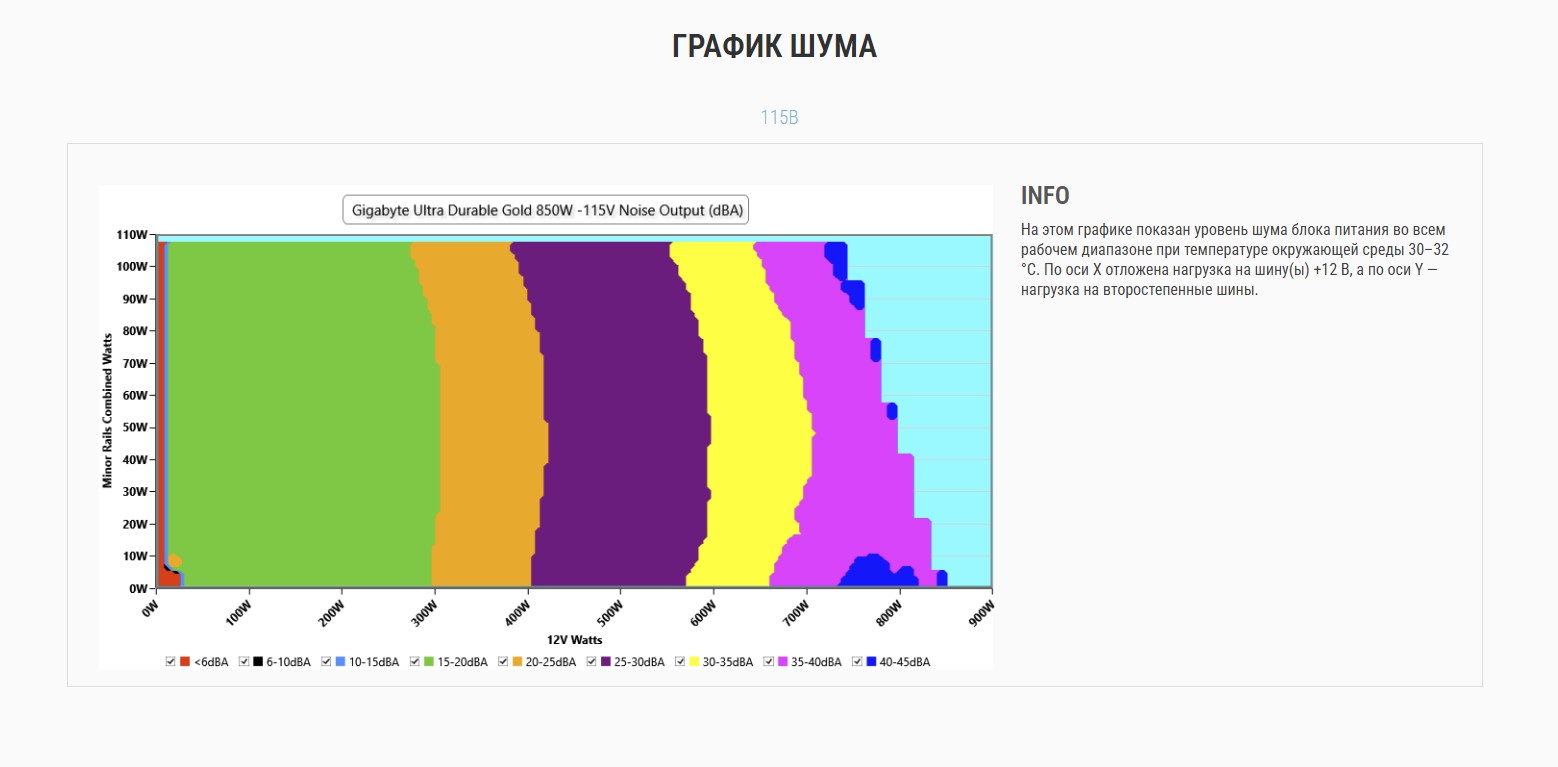Click the Gigabyte Ultra Durable Gold chart title
1558x767 pixels.
pos(545,210)
